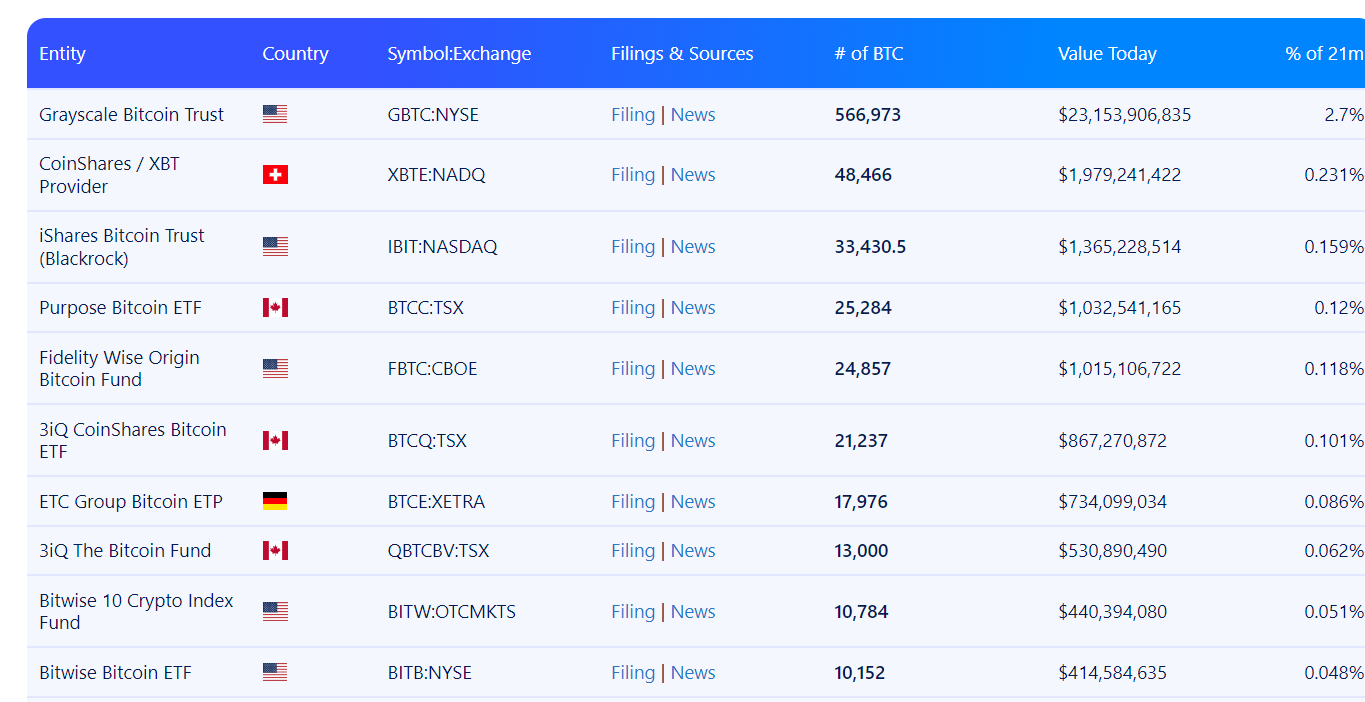Click the US flag for iShares Bitcoin Trust
The height and width of the screenshot is (702, 1365).
pos(275,247)
